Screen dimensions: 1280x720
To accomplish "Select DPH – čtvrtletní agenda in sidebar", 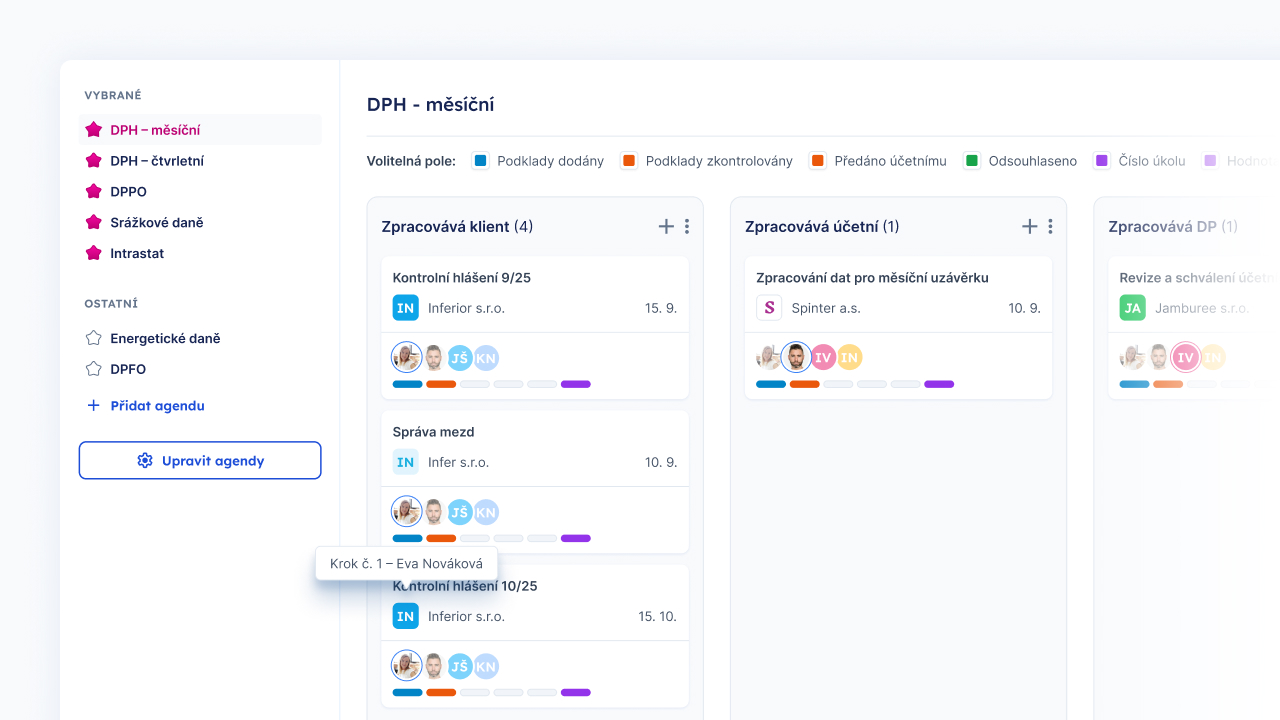I will (x=157, y=161).
